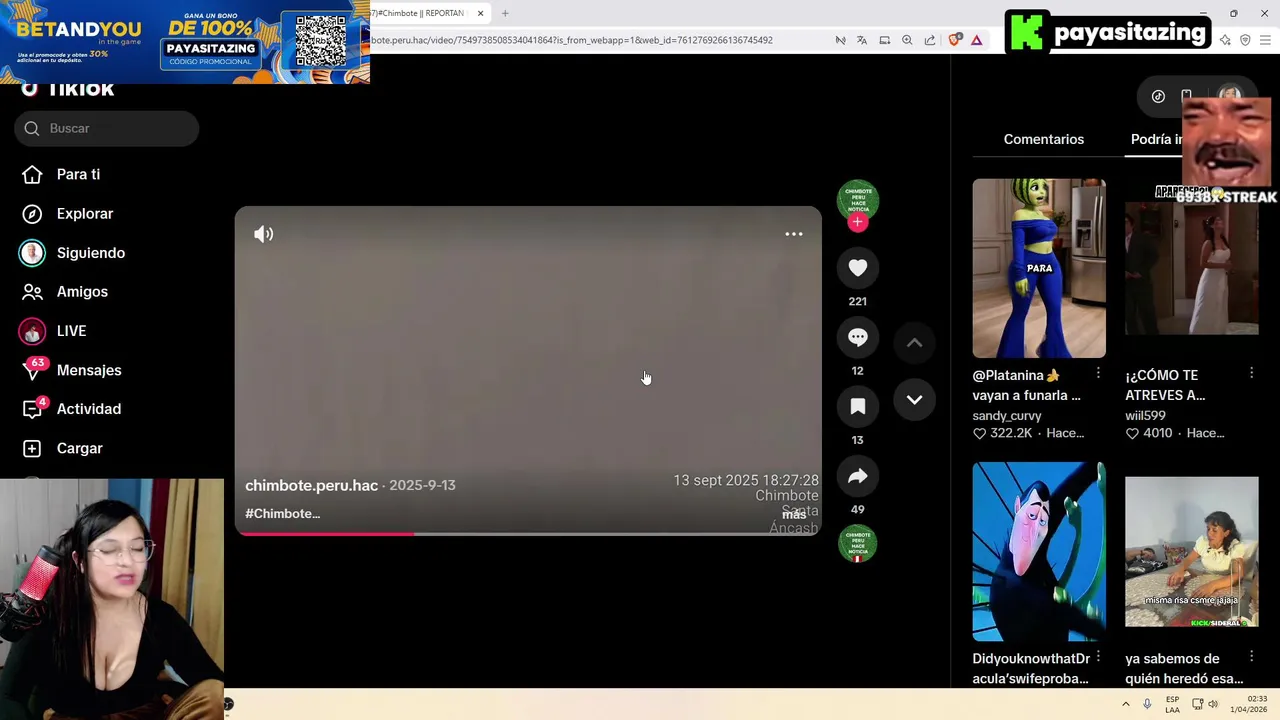Open the phone app icon in top pill

[1186, 97]
